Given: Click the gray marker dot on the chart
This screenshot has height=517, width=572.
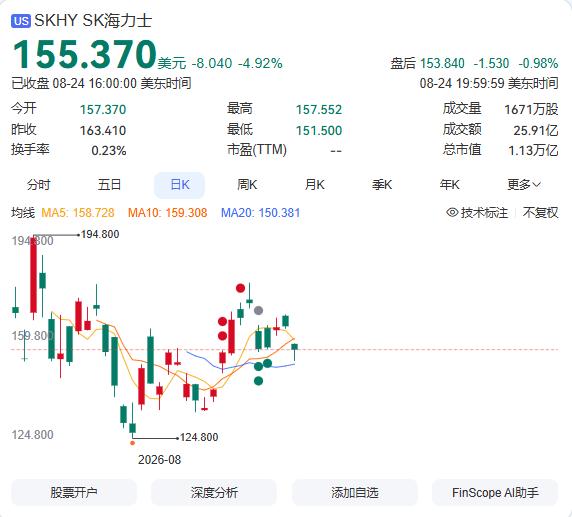Looking at the screenshot, I should click(258, 310).
